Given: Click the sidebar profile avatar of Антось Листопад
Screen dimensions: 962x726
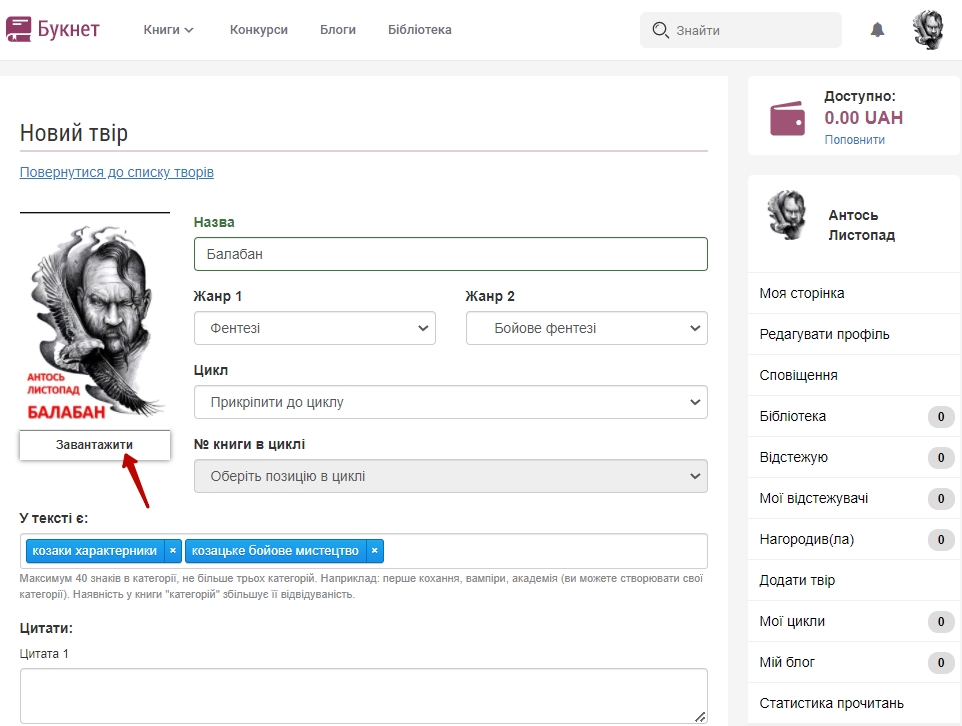Looking at the screenshot, I should (x=787, y=215).
